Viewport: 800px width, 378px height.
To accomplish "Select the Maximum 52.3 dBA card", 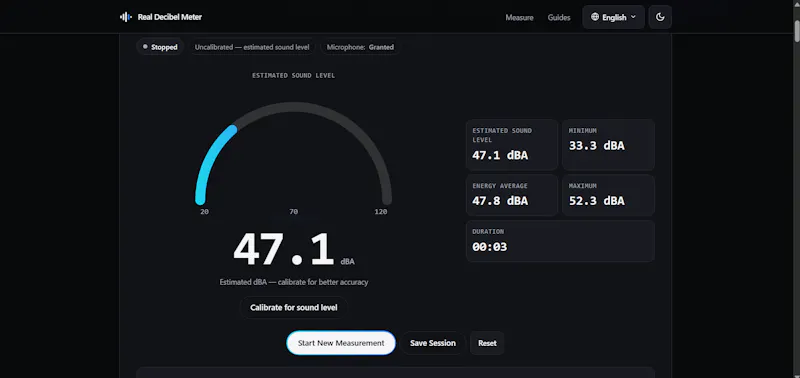I will [608, 195].
